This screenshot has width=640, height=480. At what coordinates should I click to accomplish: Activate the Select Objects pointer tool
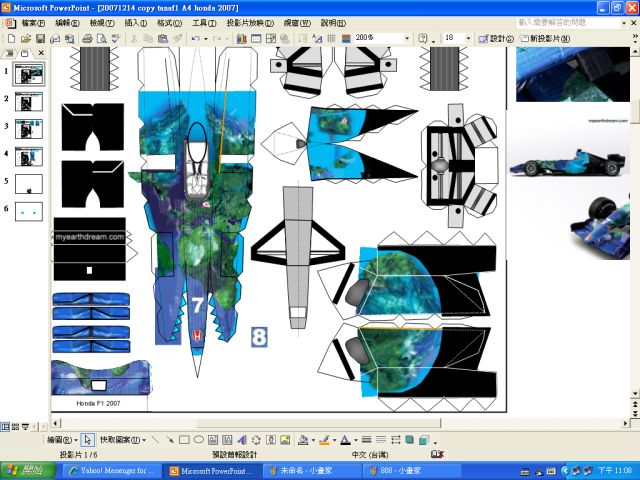tap(87, 440)
